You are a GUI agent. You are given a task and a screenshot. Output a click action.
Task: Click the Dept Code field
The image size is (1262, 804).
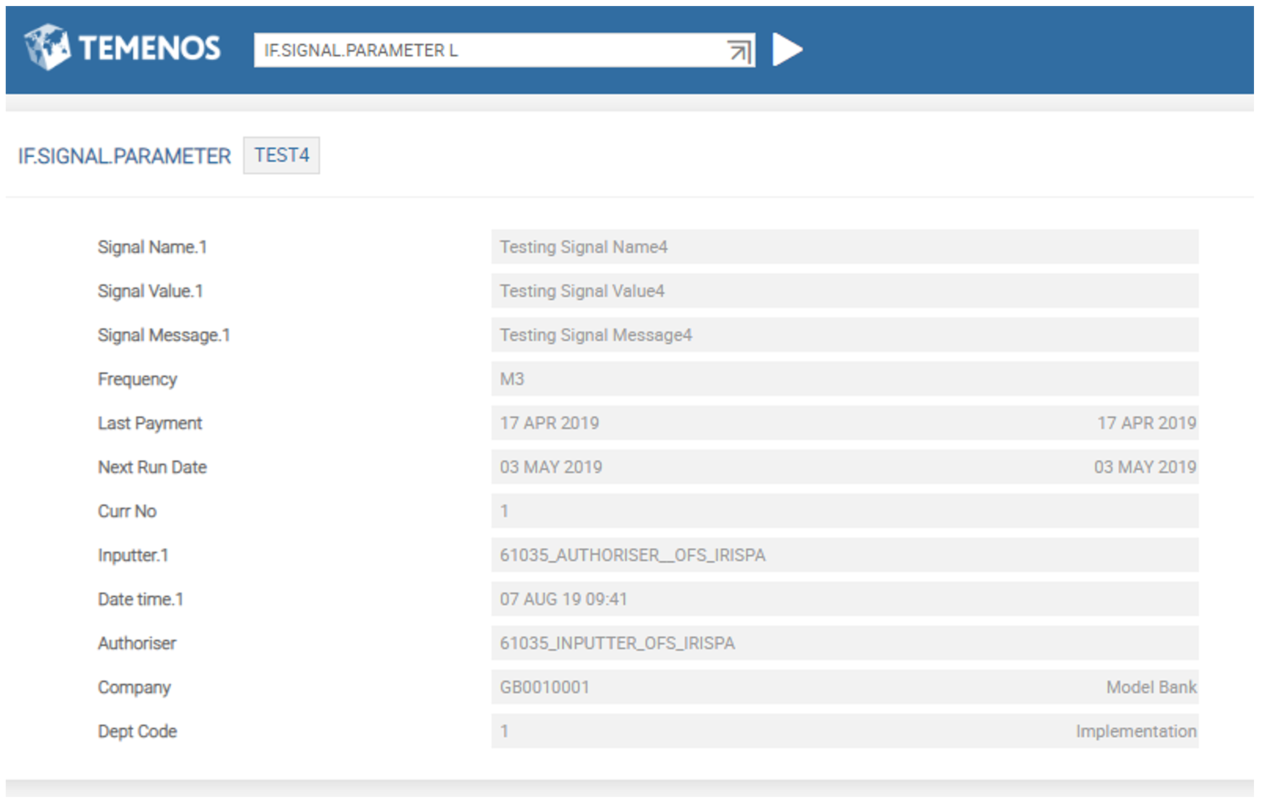(844, 731)
